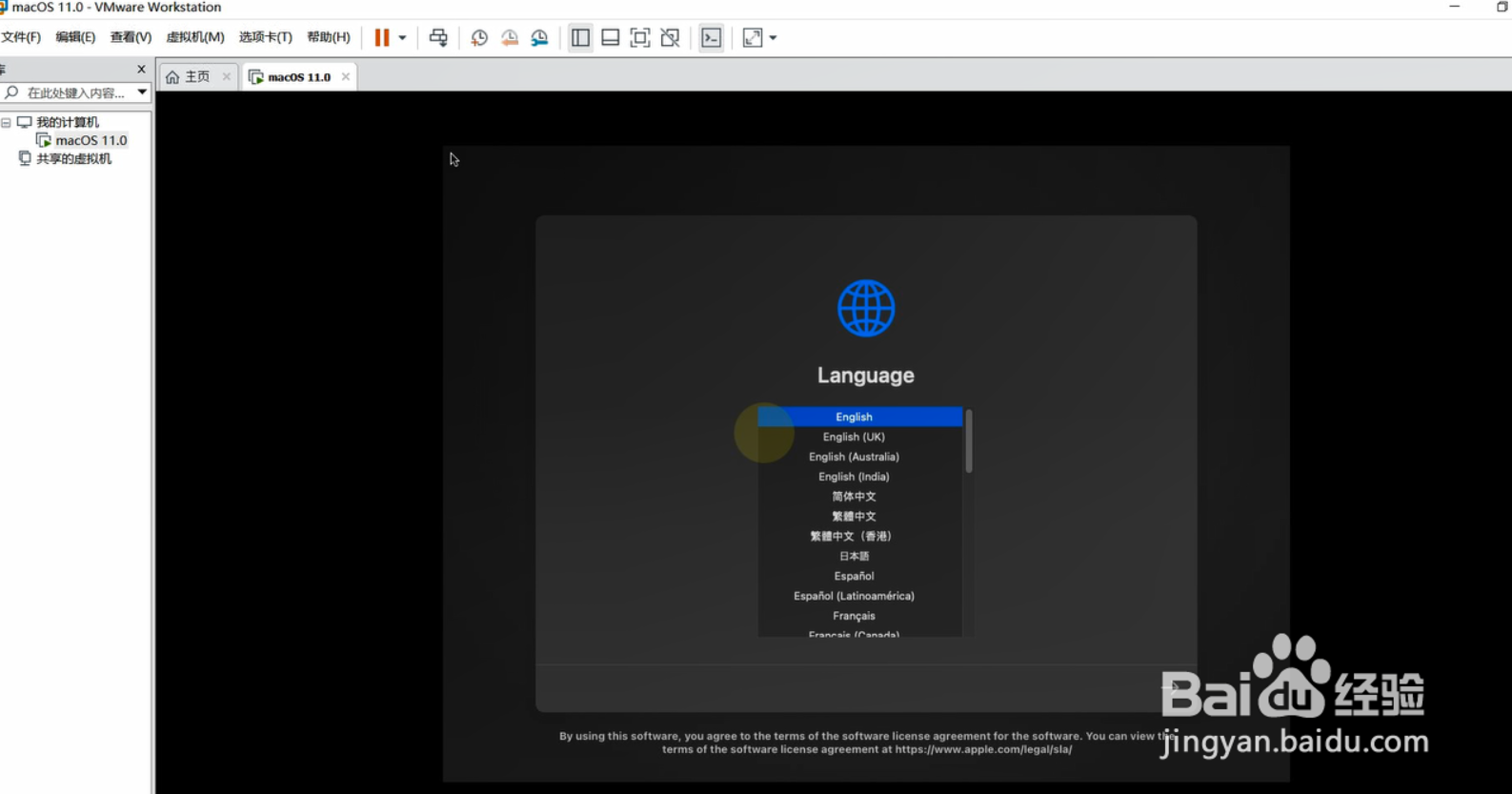Take a snapshot of the VM

(x=479, y=37)
